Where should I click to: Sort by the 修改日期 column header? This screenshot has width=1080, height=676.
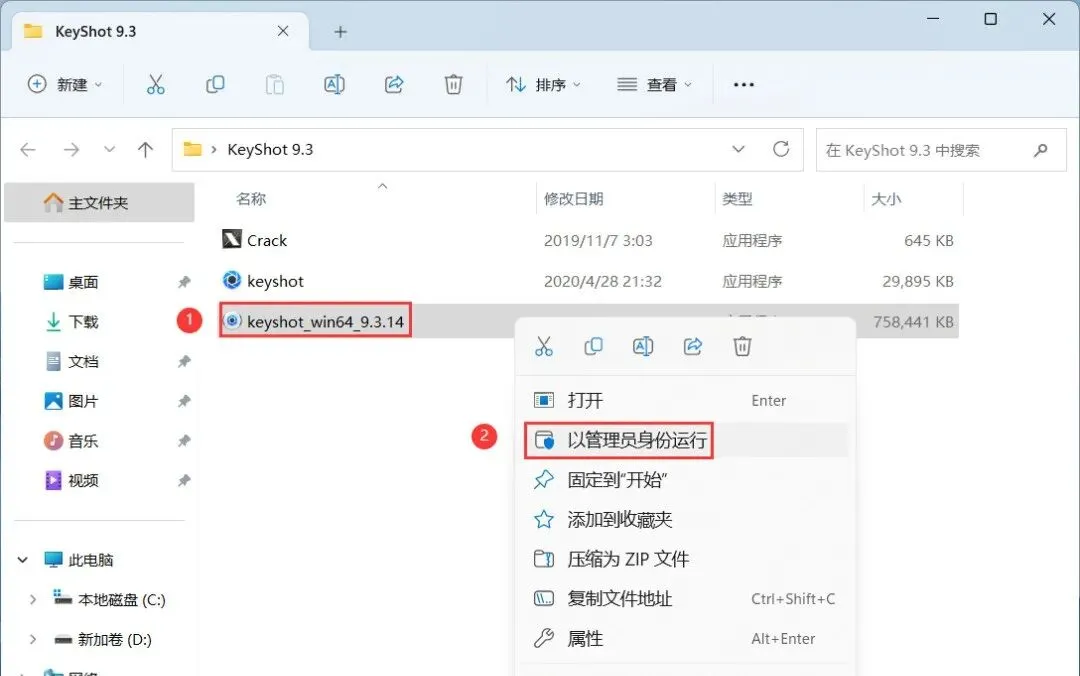coord(574,199)
